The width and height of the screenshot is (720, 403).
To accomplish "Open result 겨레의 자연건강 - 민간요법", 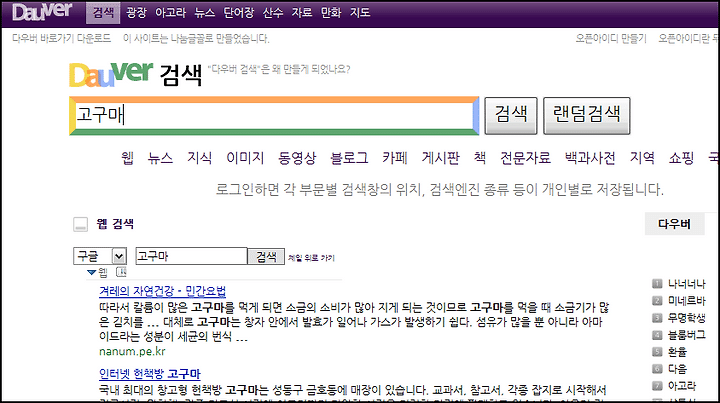I will pos(163,291).
